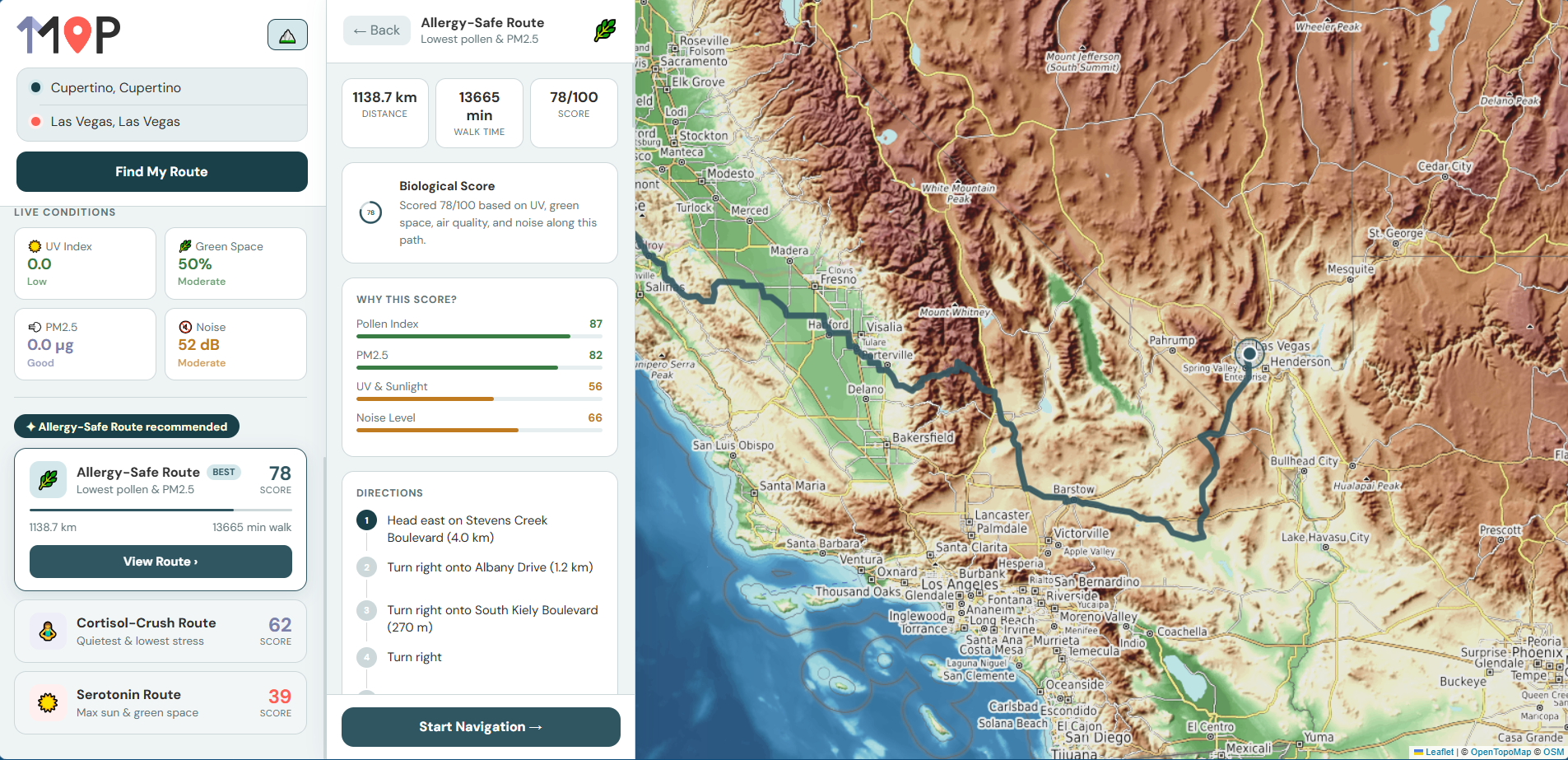
Task: Click the Serotonin Route sun icon
Action: coord(48,703)
